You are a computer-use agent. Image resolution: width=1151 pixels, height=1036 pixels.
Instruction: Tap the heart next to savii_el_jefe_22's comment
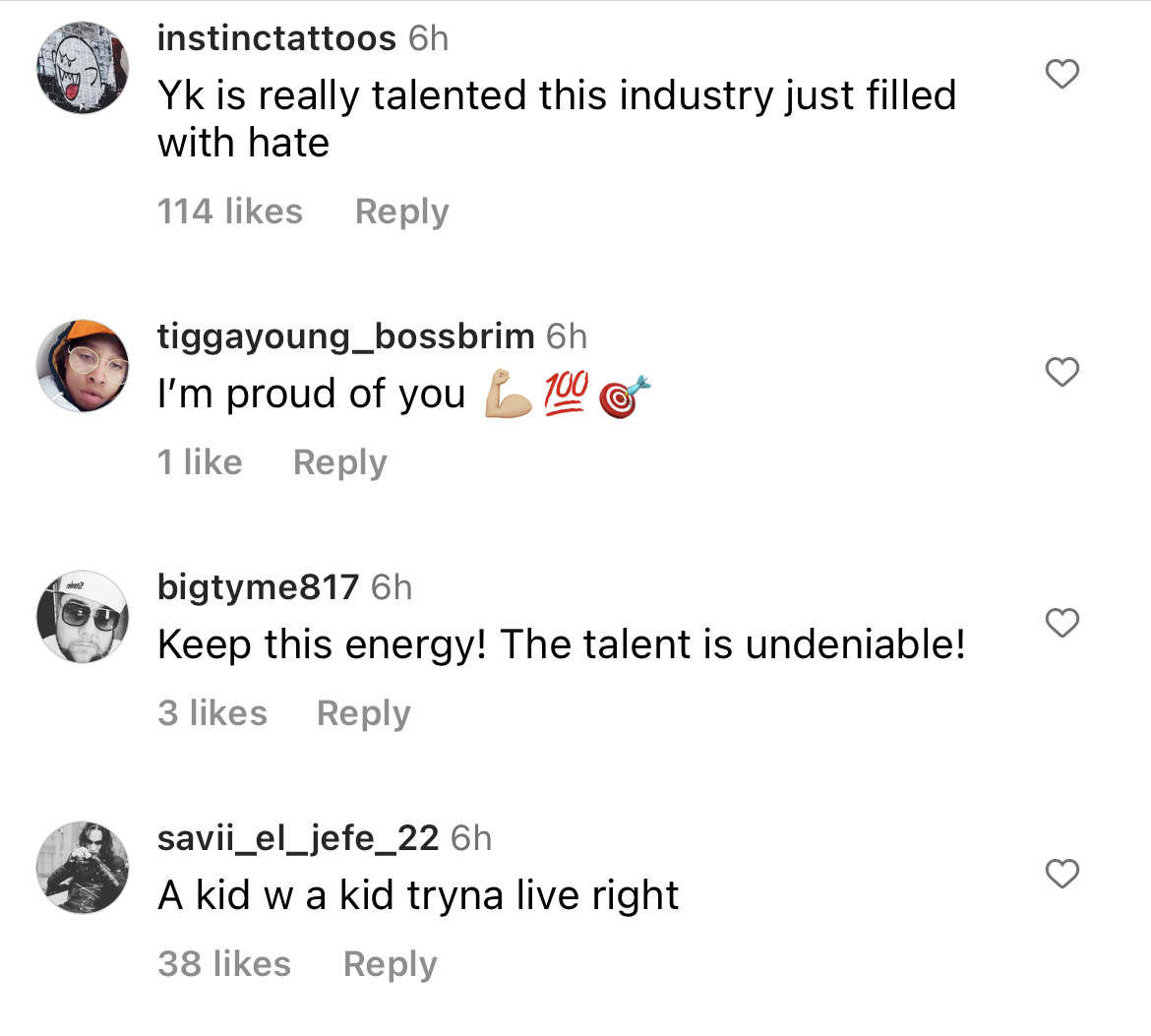[1061, 874]
